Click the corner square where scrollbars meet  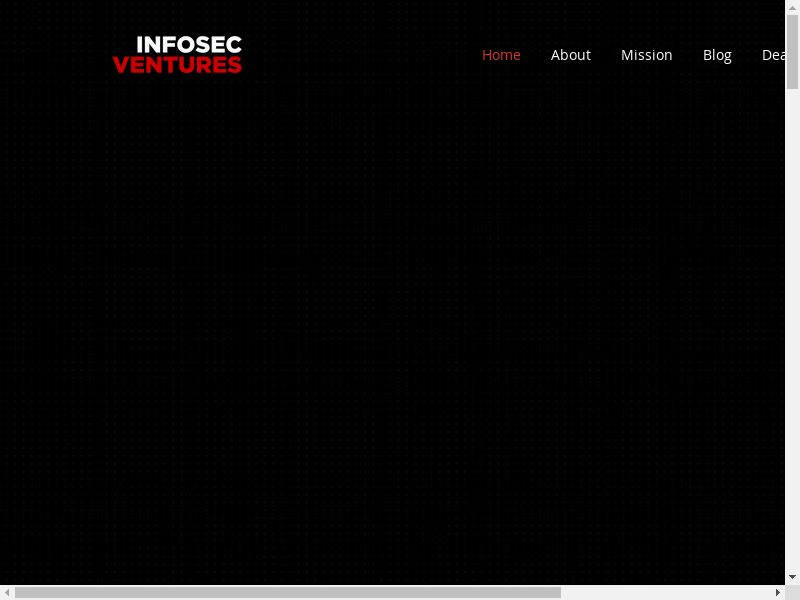[x=792, y=592]
